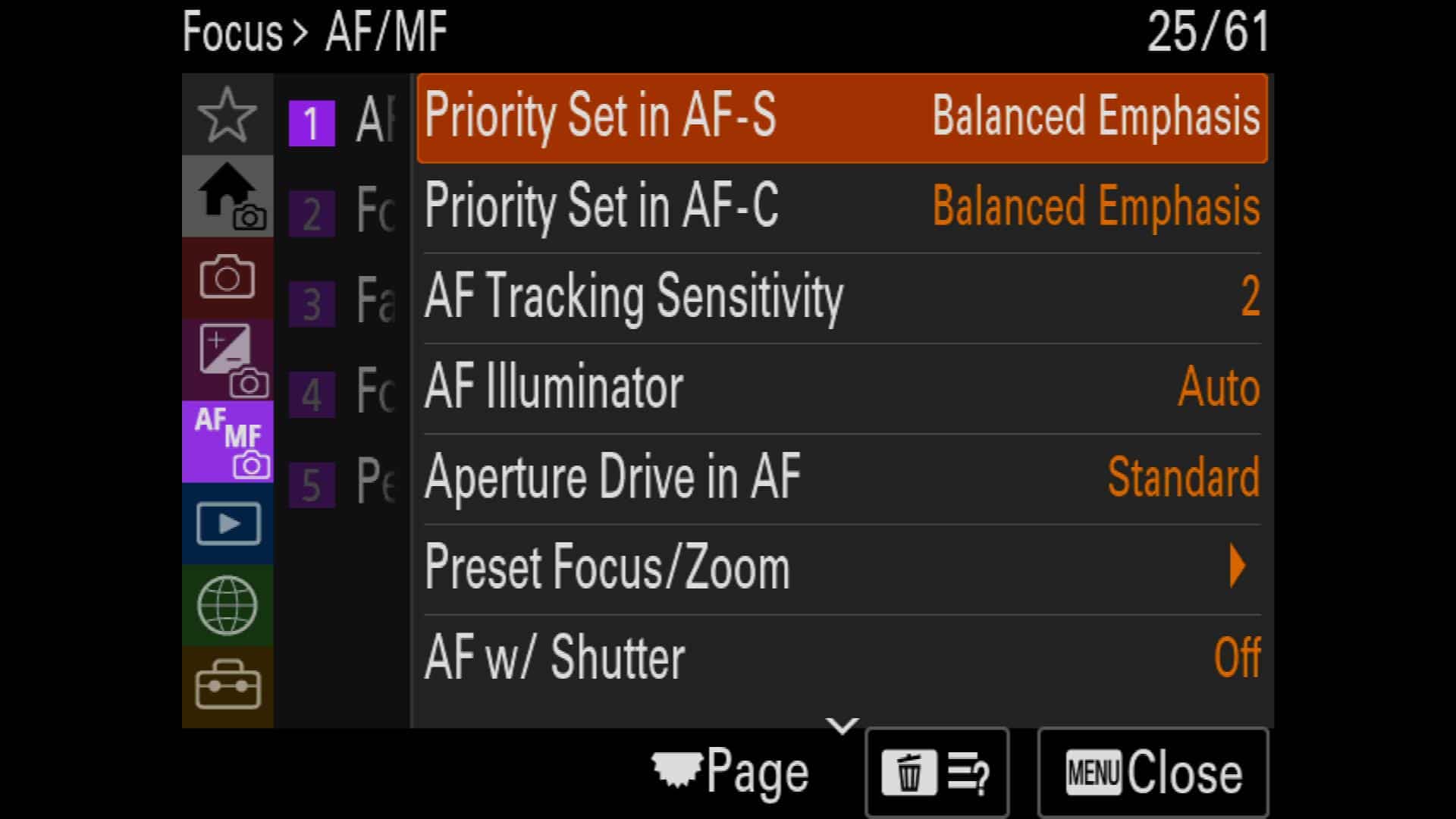
Task: Click the down chevron for more items
Action: tap(843, 726)
